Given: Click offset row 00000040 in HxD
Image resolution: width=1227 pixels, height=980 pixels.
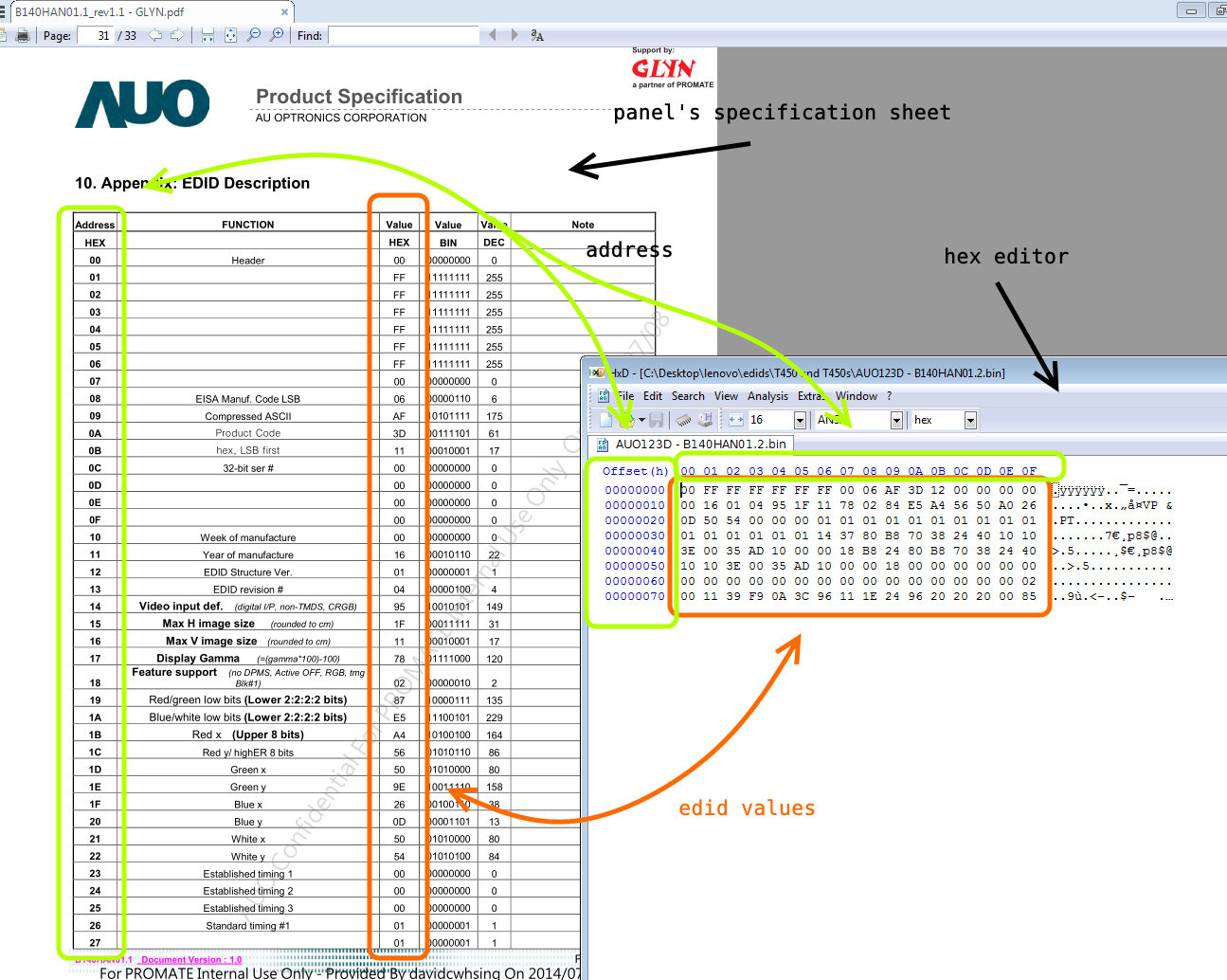Looking at the screenshot, I should pos(635,551).
